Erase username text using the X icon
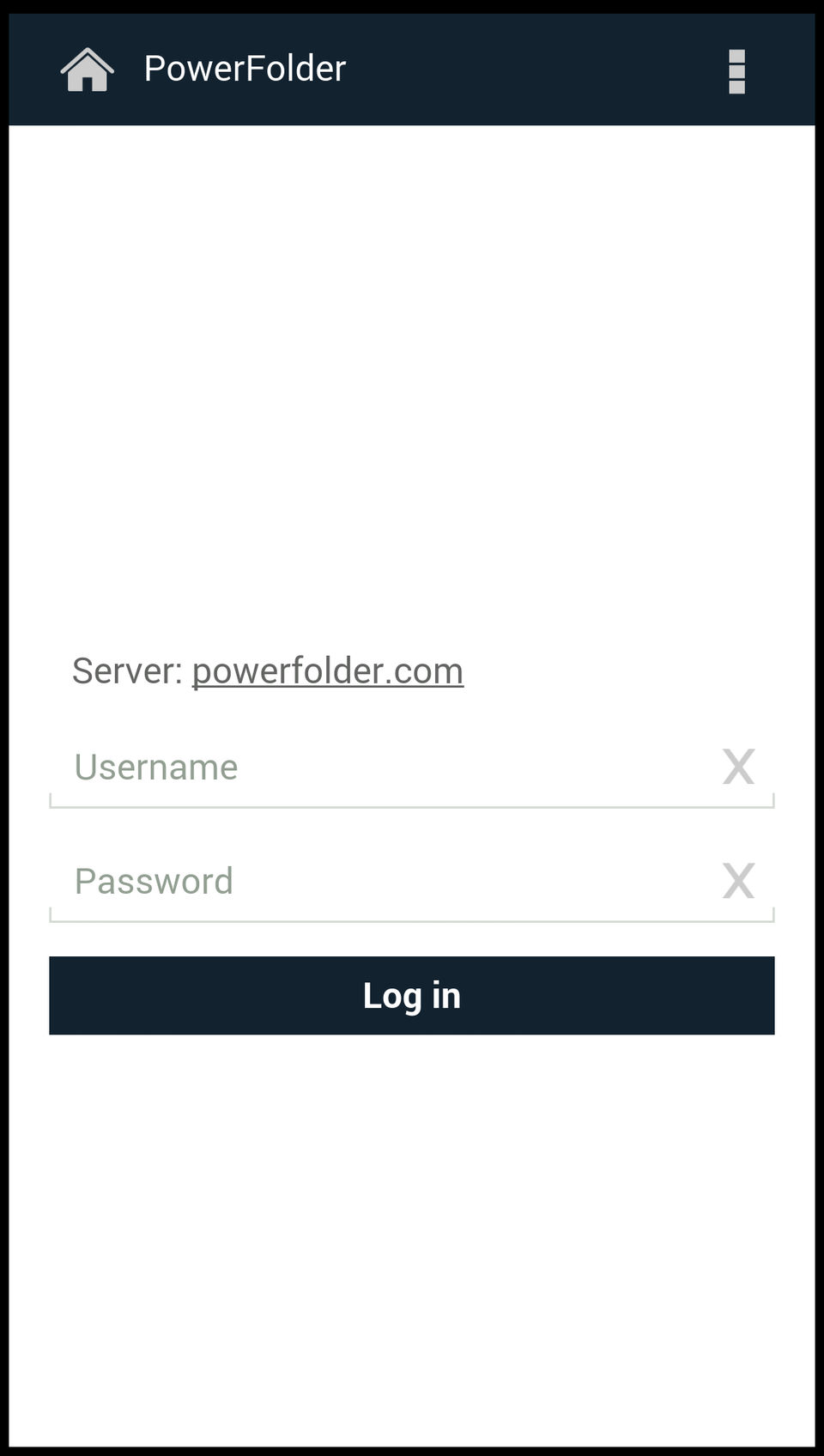Screen dimensions: 824x1456 click(738, 767)
